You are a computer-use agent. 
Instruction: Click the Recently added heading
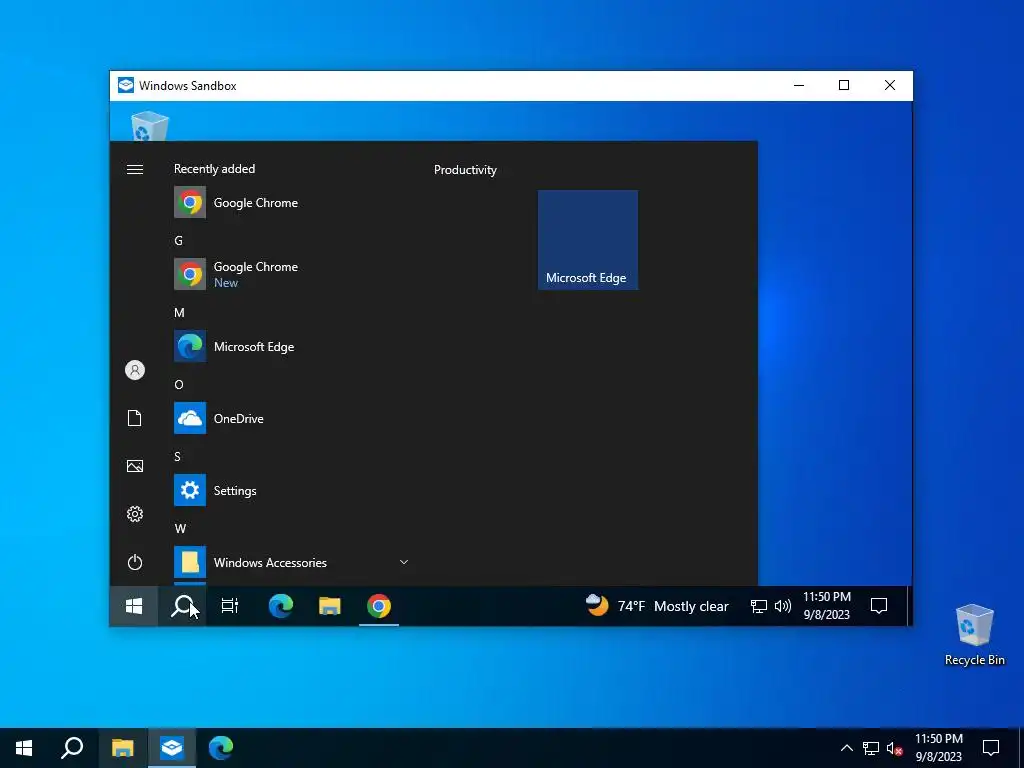pyautogui.click(x=214, y=169)
